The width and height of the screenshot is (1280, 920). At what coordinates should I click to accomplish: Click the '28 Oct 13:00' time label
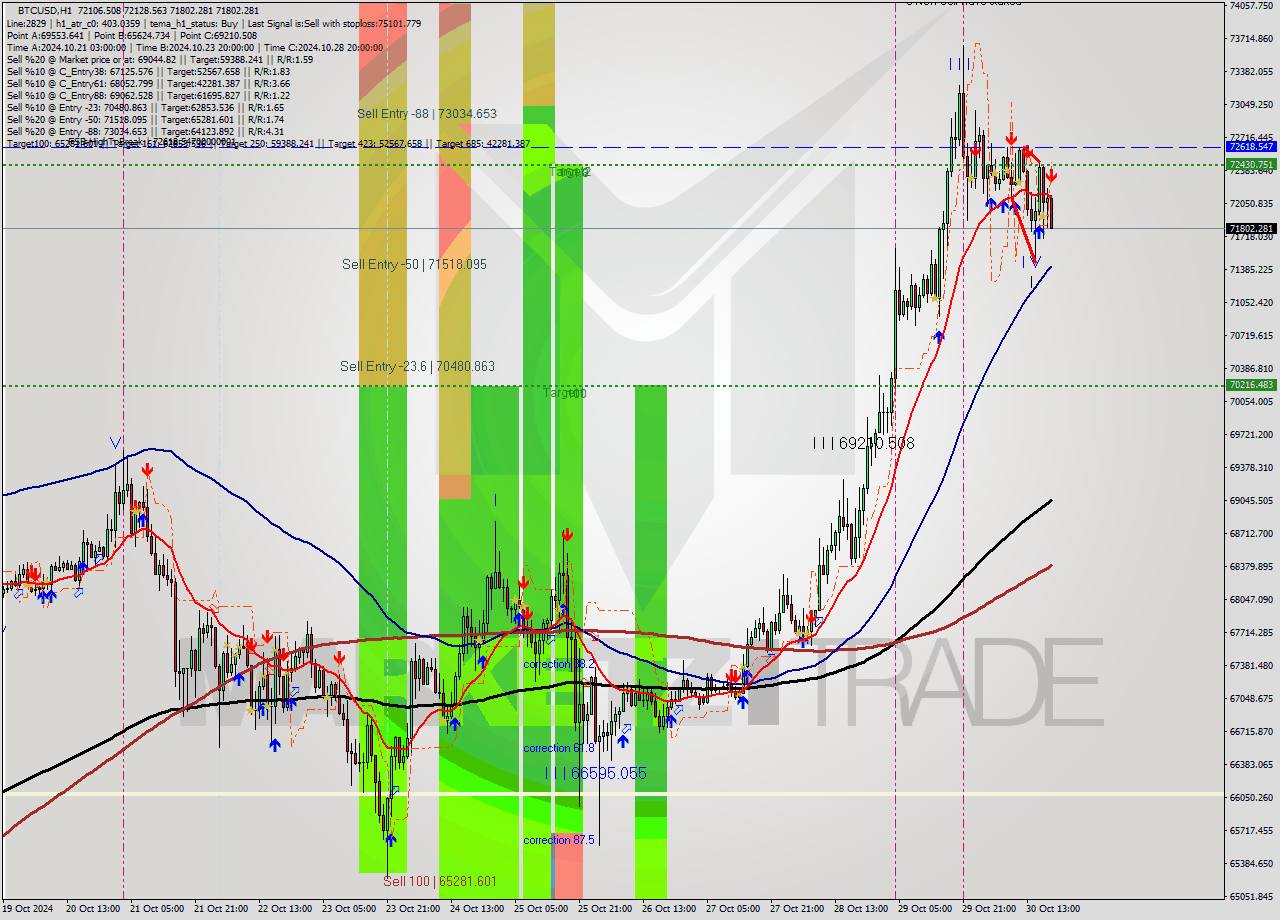coord(861,909)
